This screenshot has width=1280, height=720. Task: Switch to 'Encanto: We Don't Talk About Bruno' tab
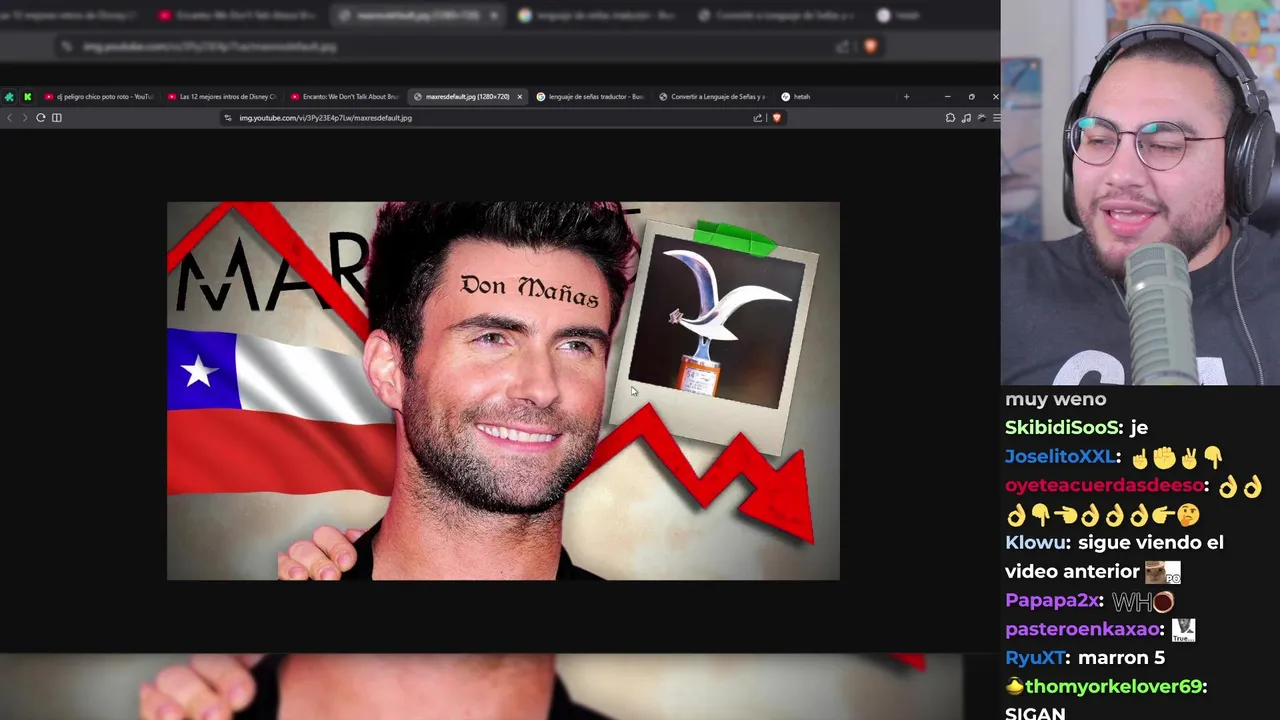pyautogui.click(x=344, y=97)
